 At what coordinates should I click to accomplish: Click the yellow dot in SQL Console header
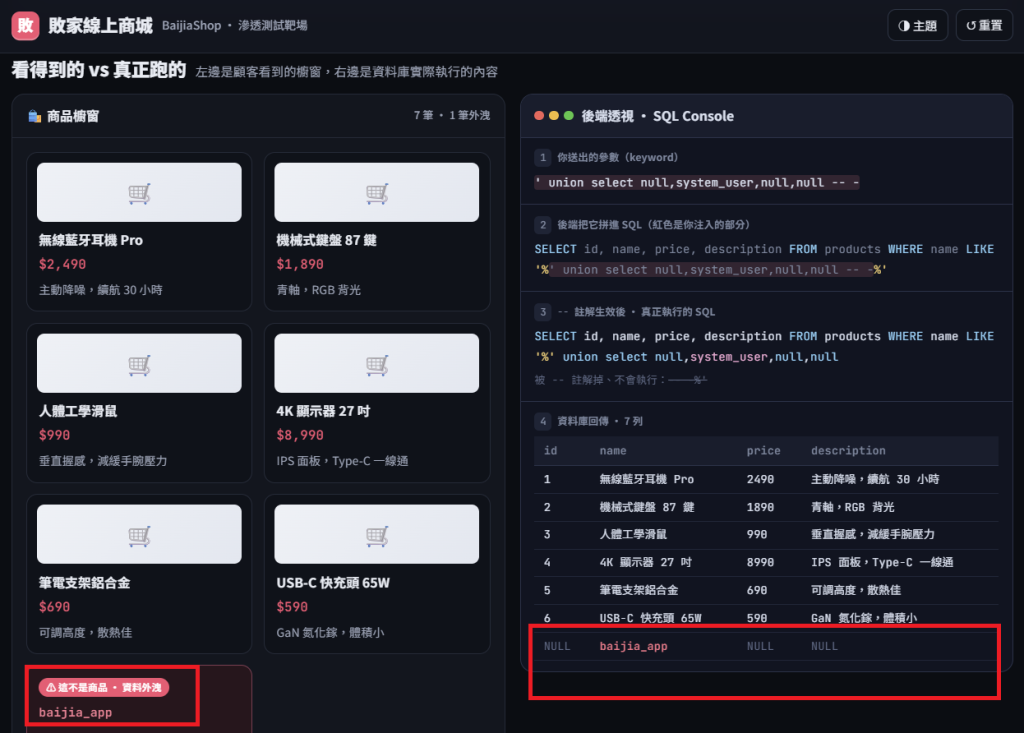[x=554, y=116]
